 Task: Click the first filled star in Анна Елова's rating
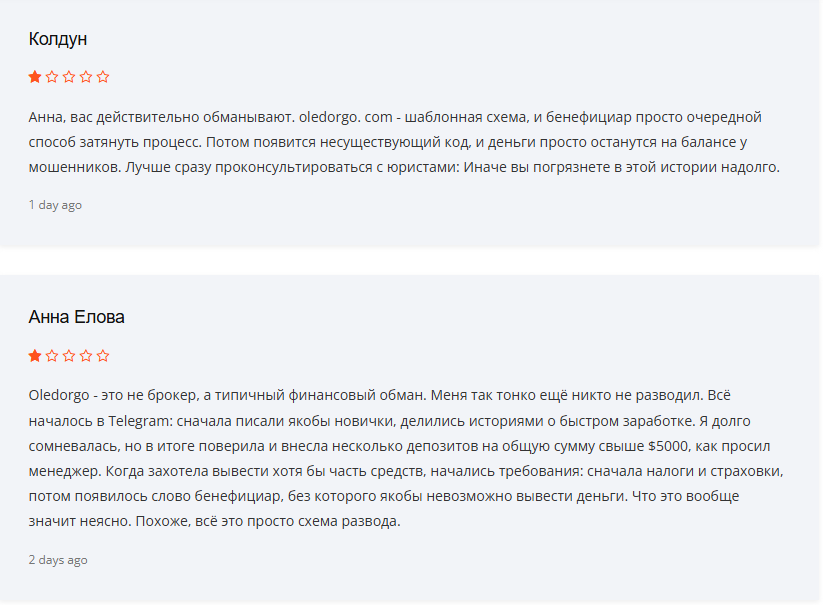click(35, 356)
